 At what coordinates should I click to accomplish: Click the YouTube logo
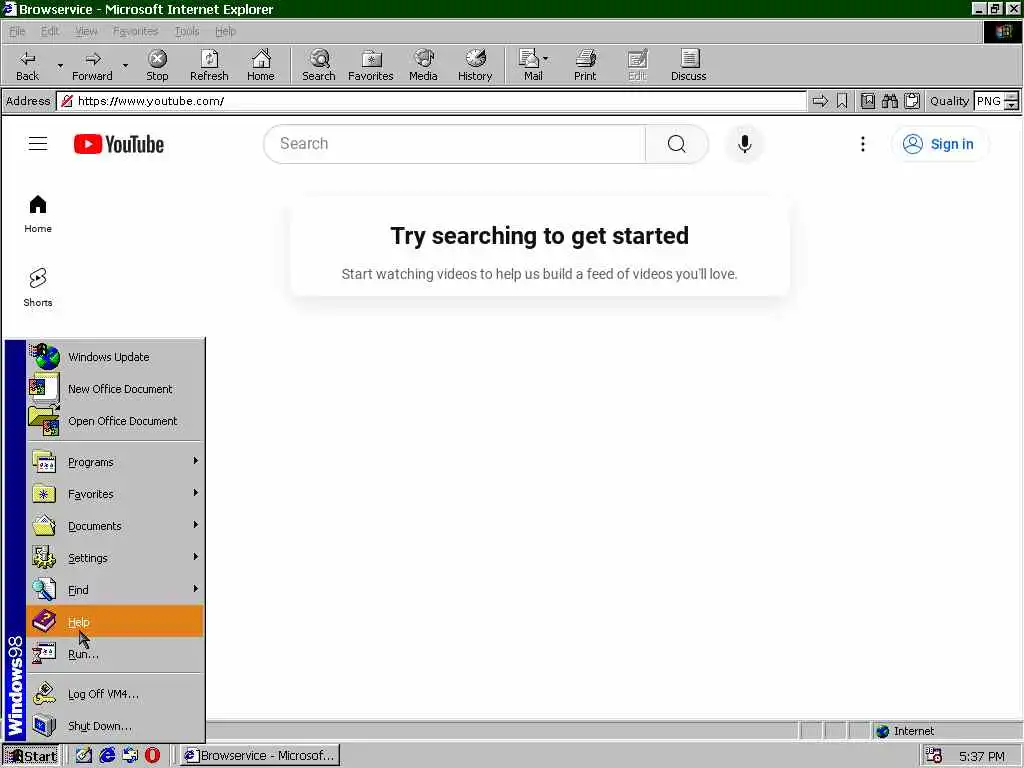click(x=119, y=144)
